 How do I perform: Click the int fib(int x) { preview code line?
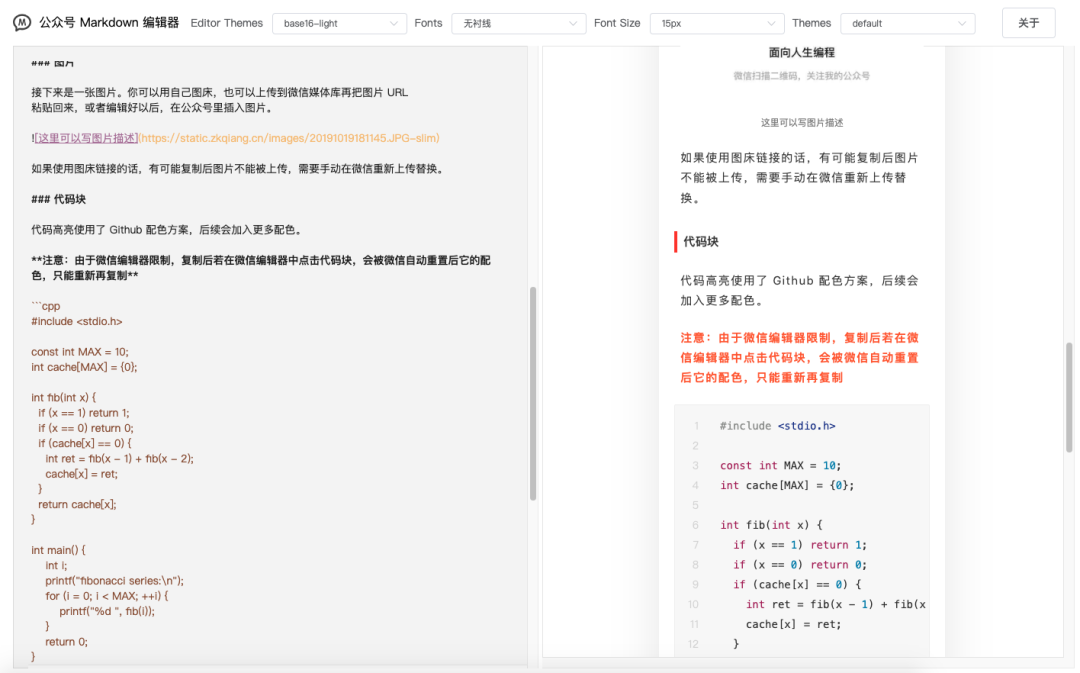[771, 525]
